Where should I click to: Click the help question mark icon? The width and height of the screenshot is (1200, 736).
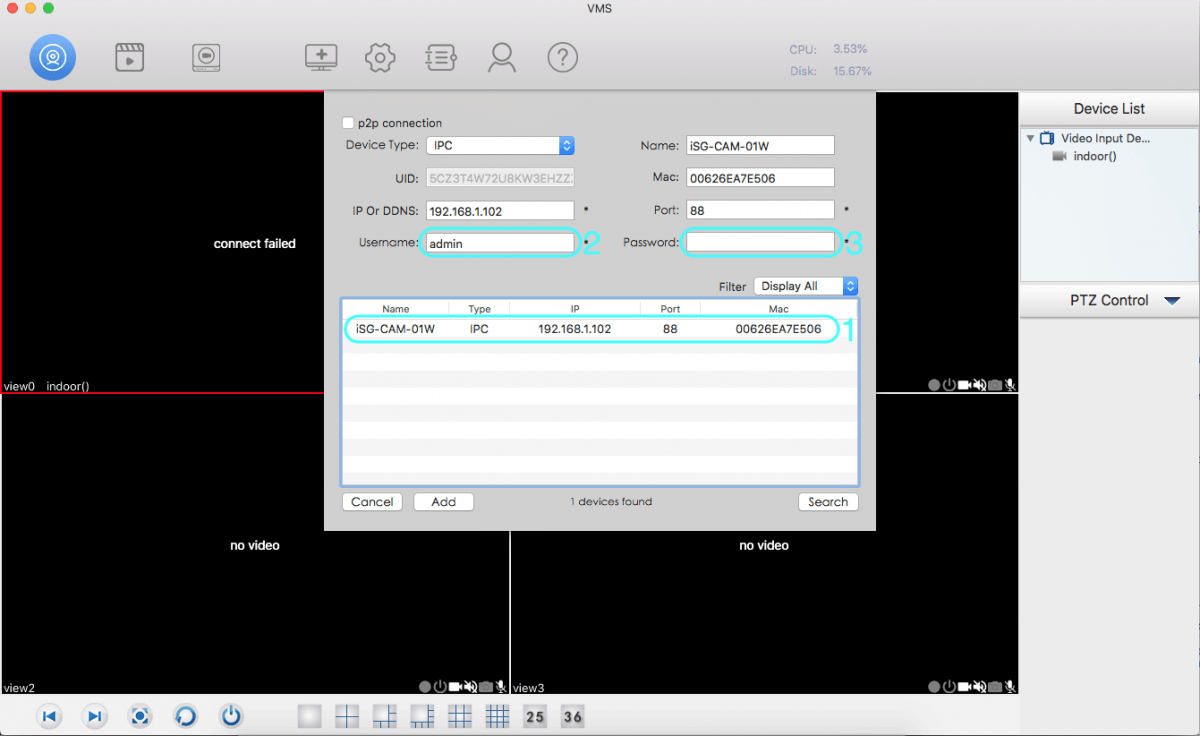pos(563,58)
